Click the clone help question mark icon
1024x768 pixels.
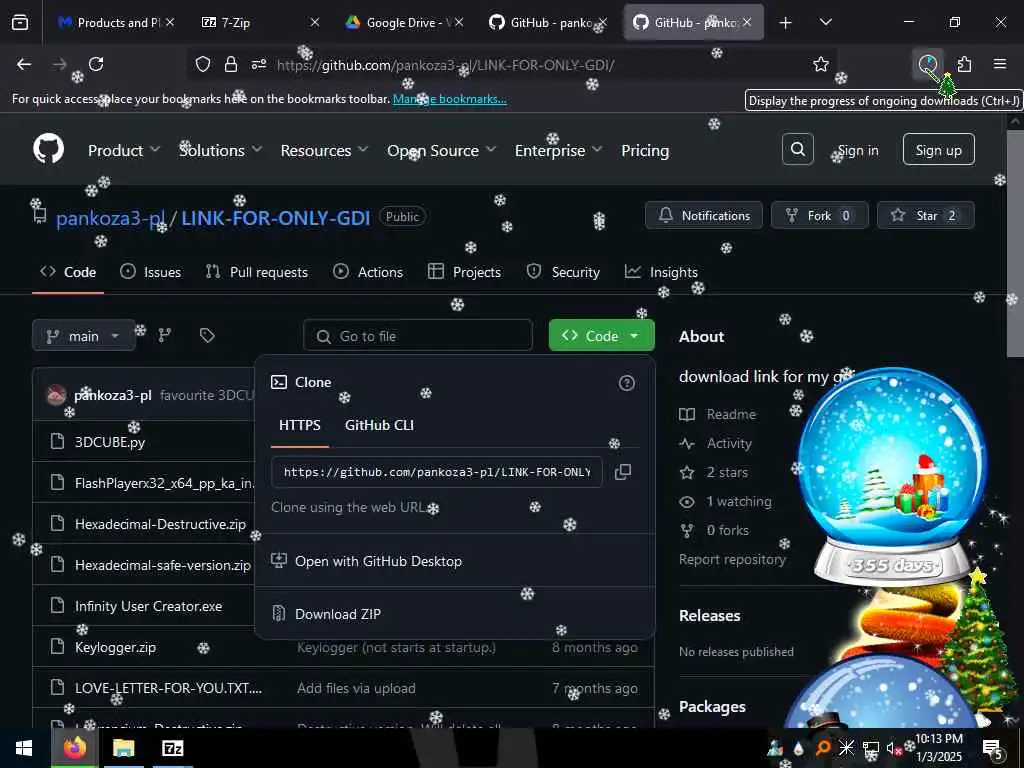click(626, 383)
